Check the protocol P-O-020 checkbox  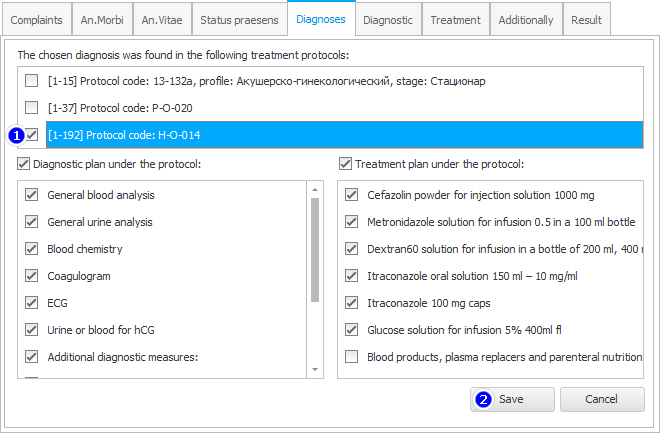click(32, 108)
